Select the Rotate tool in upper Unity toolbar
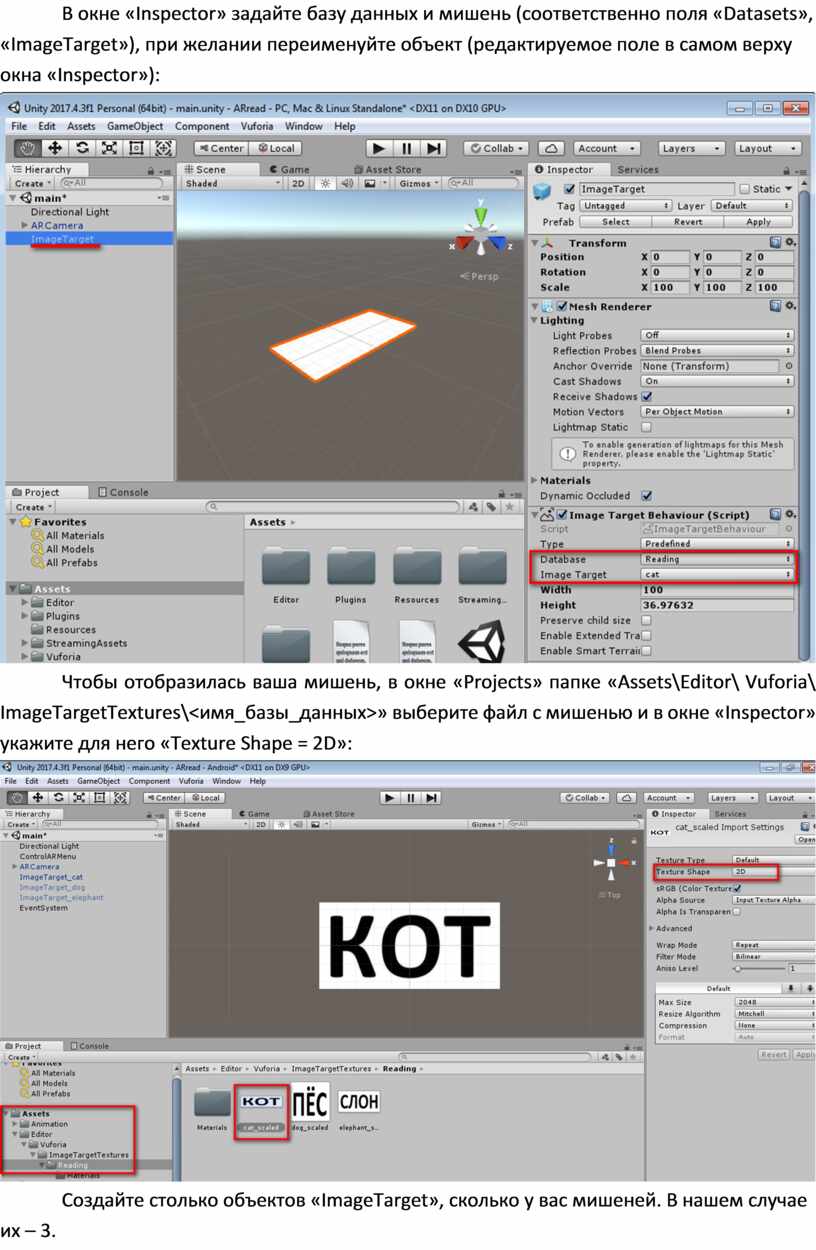This screenshot has width=816, height=1250. tap(82, 148)
